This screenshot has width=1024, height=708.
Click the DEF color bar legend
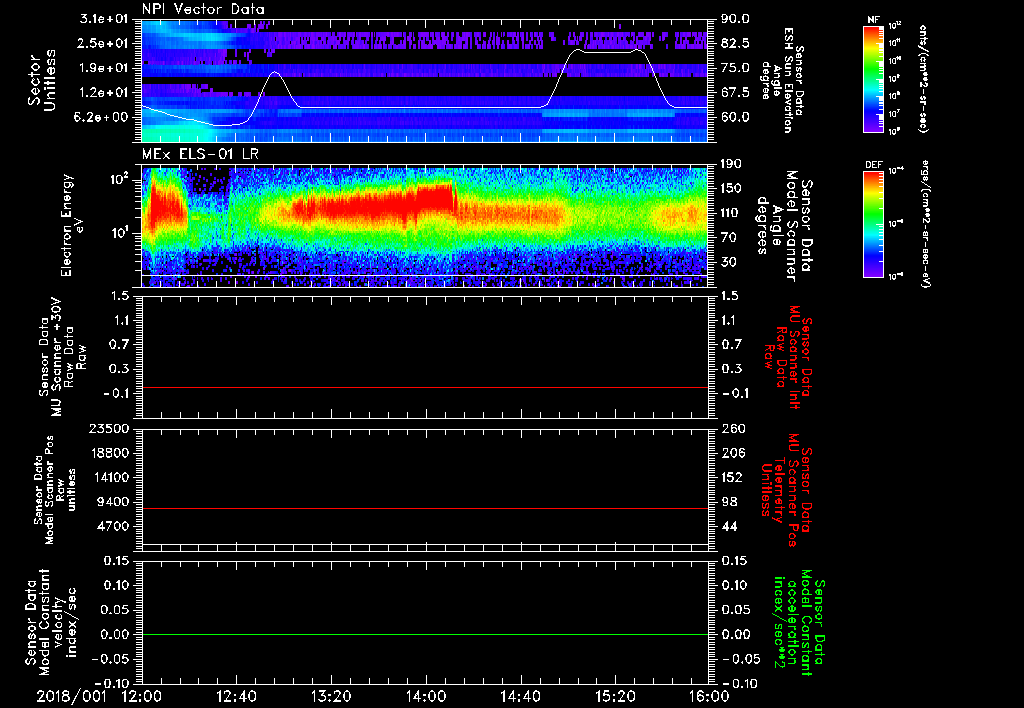click(x=874, y=224)
